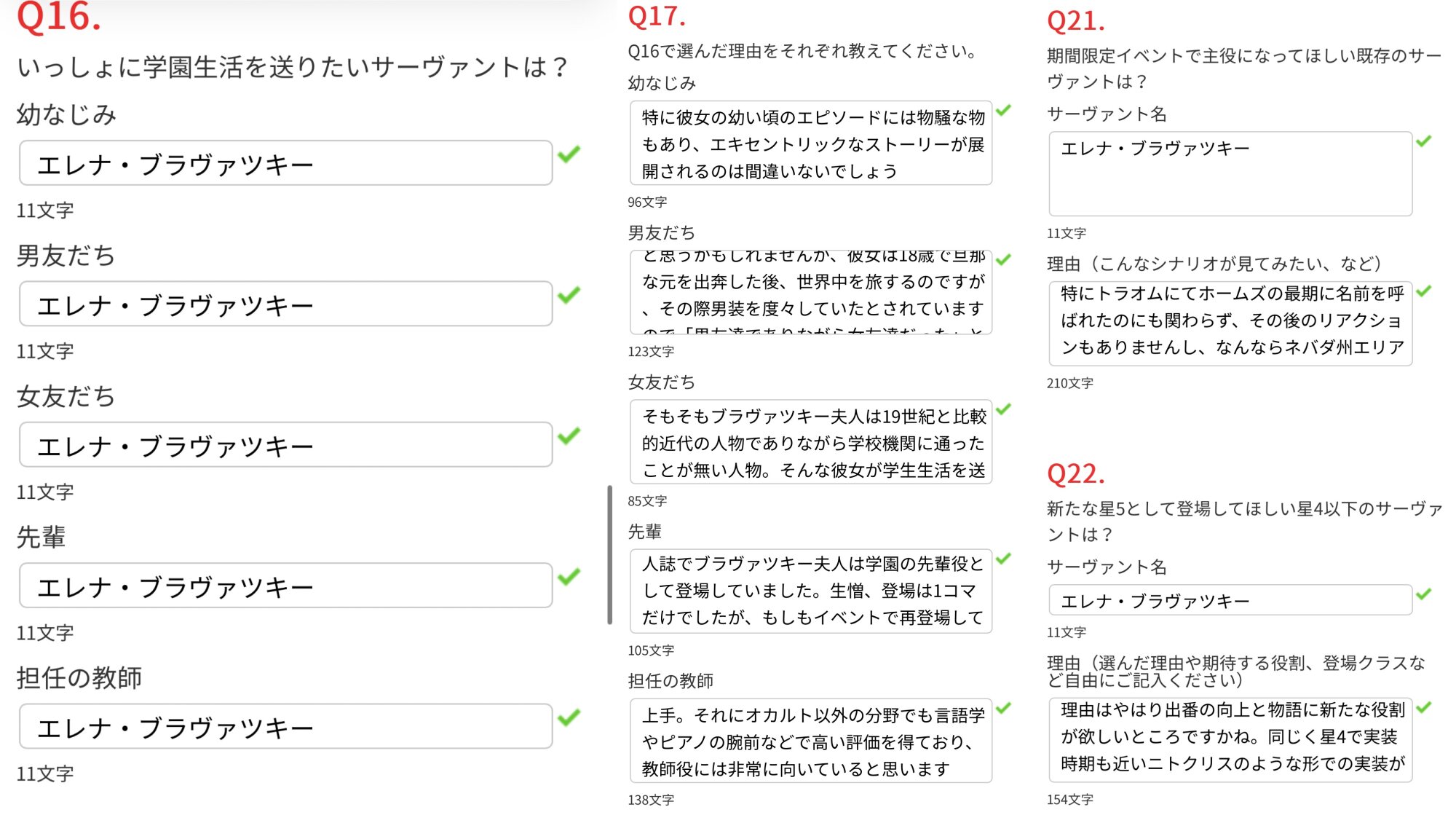Click the Q17 男友だち reason text box

[x=810, y=293]
